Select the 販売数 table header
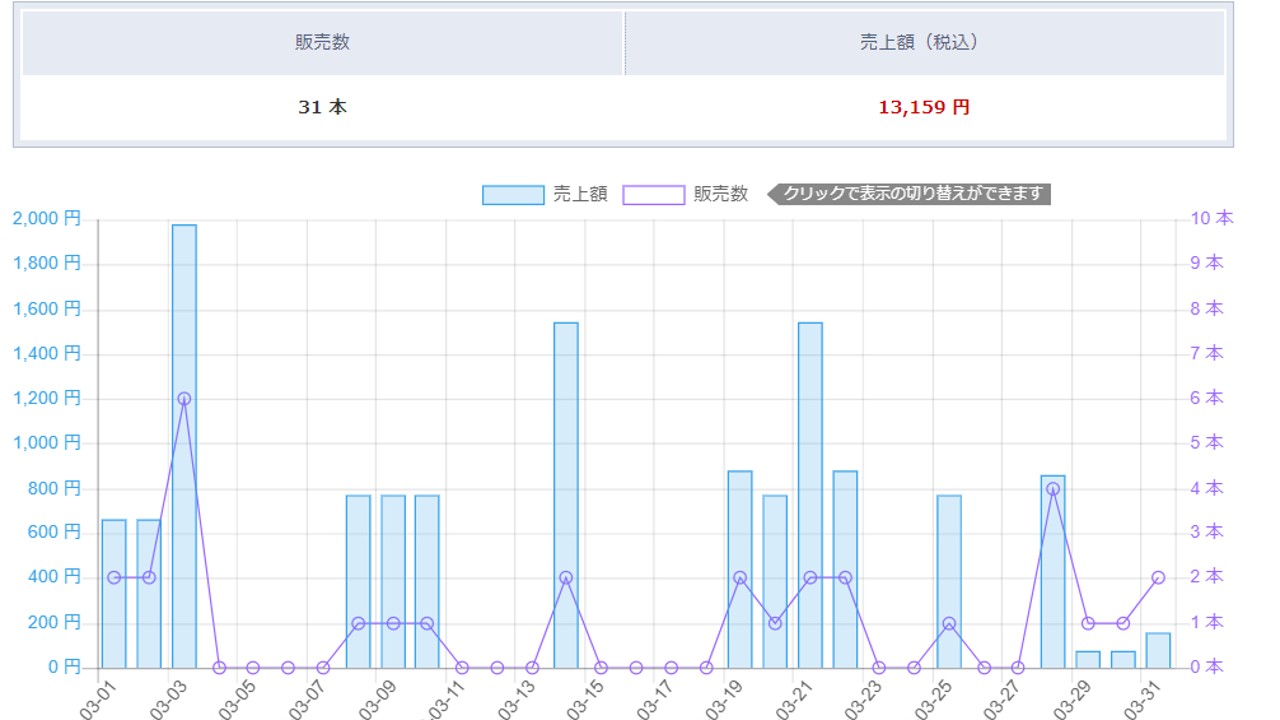This screenshot has width=1280, height=720. tap(322, 43)
